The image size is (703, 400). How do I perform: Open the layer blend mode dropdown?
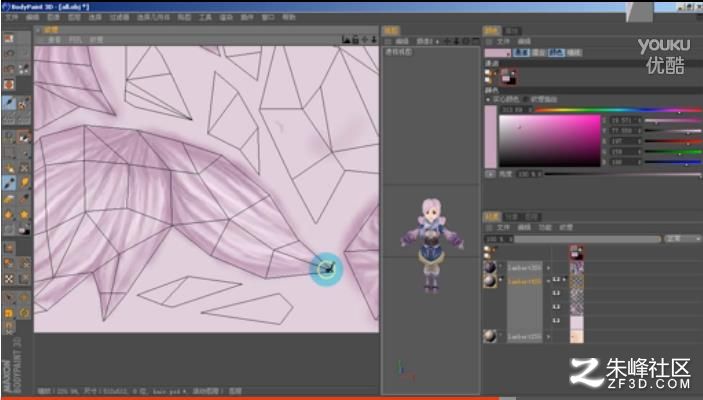682,239
